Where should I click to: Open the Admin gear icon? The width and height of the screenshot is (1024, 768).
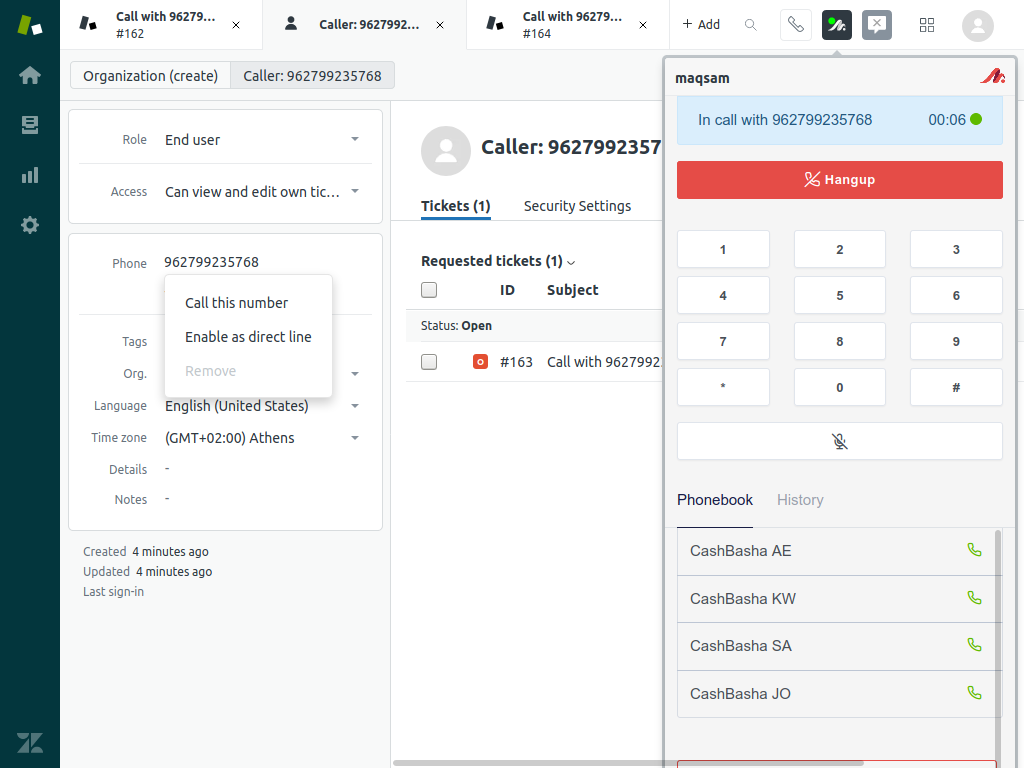pos(30,225)
